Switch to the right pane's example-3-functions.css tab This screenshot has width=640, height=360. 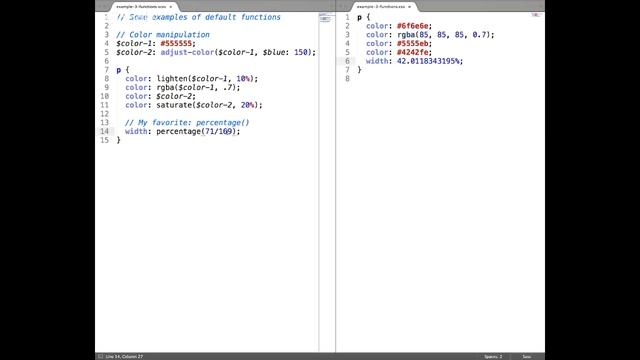click(380, 7)
